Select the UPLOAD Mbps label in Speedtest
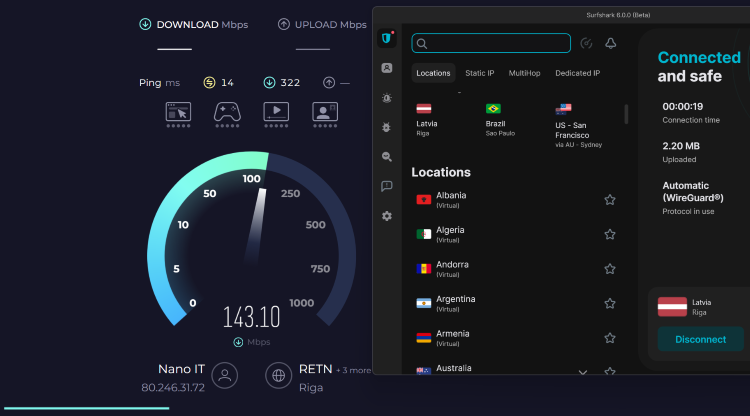 click(x=331, y=24)
